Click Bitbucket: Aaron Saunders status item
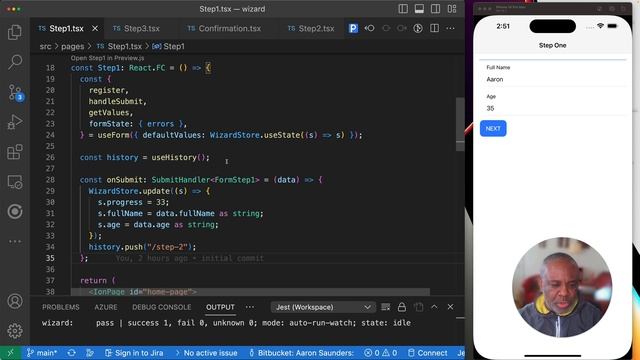The image size is (640, 360). pos(301,353)
